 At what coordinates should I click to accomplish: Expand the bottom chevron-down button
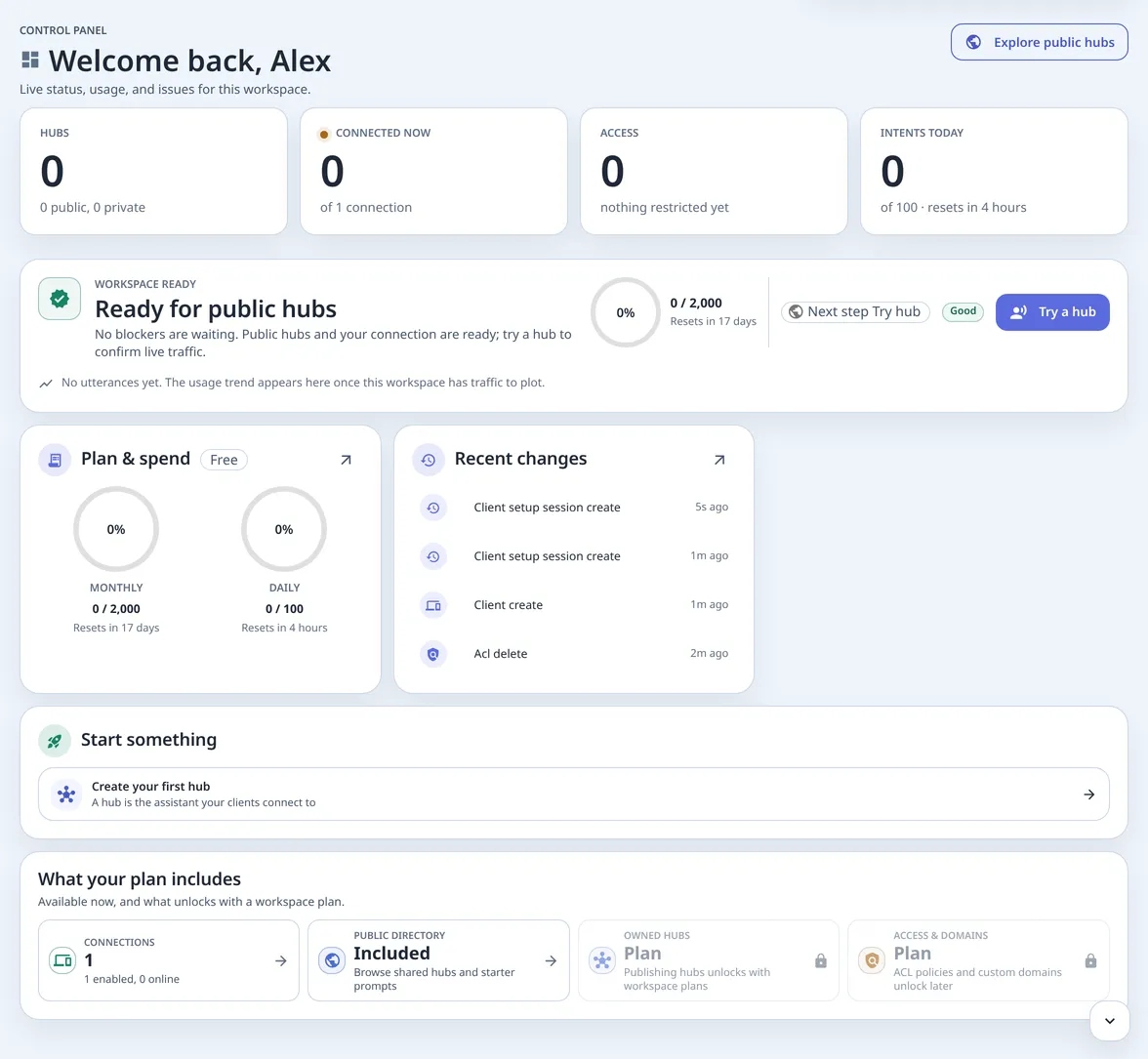tap(1110, 1021)
